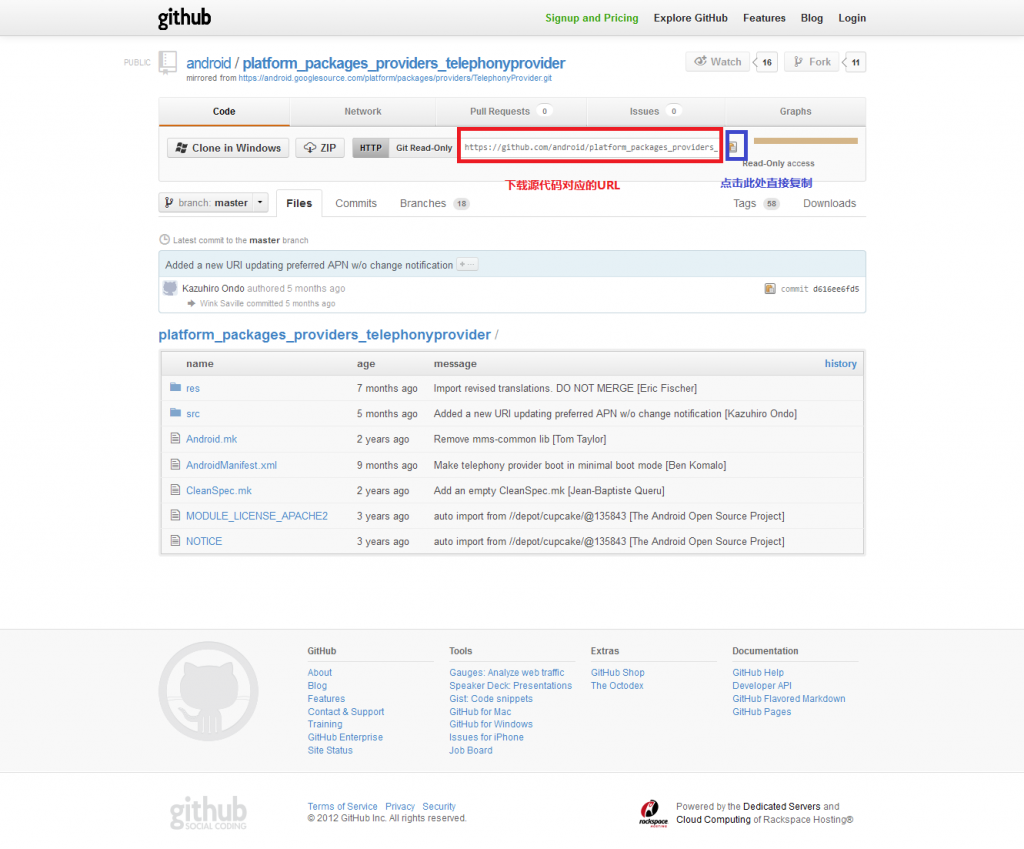The width and height of the screenshot is (1024, 849).
Task: Click the file icon for NOTICE
Action: (175, 541)
